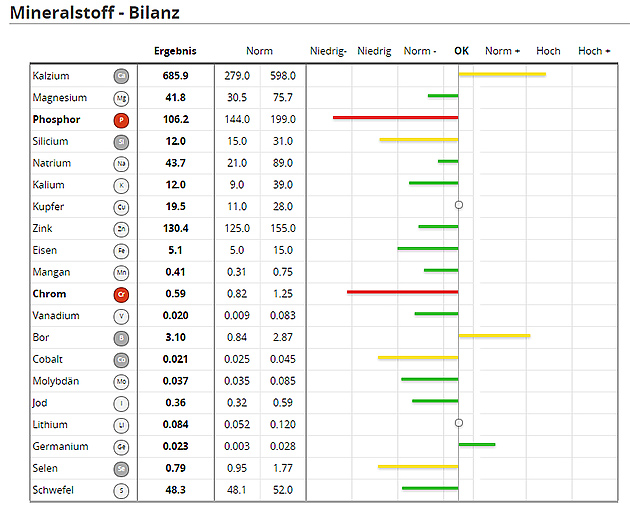
Task: Select the Magnesium Mg element icon
Action: [x=121, y=98]
